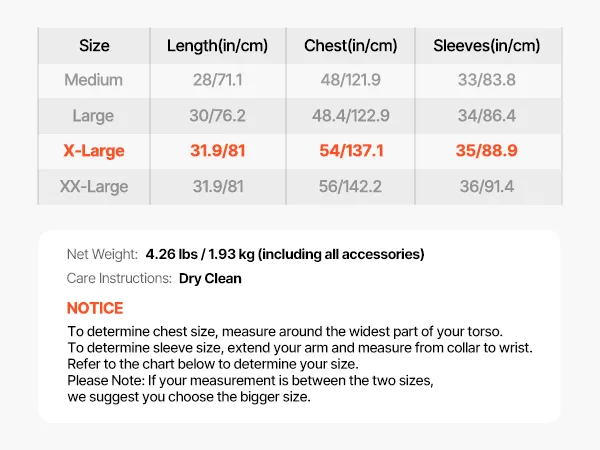Screen dimensions: 600x450
Task: Select the Medium size row label
Action: coord(94,80)
